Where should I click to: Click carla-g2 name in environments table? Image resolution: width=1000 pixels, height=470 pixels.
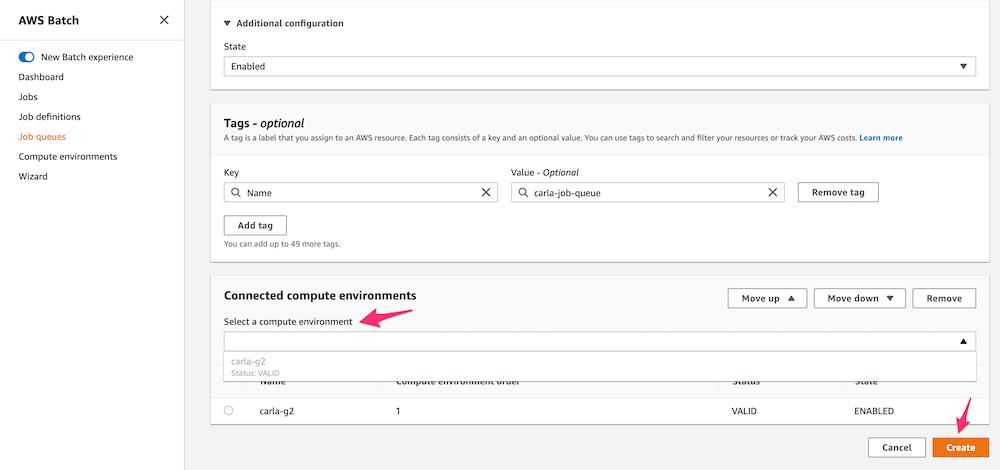277,411
